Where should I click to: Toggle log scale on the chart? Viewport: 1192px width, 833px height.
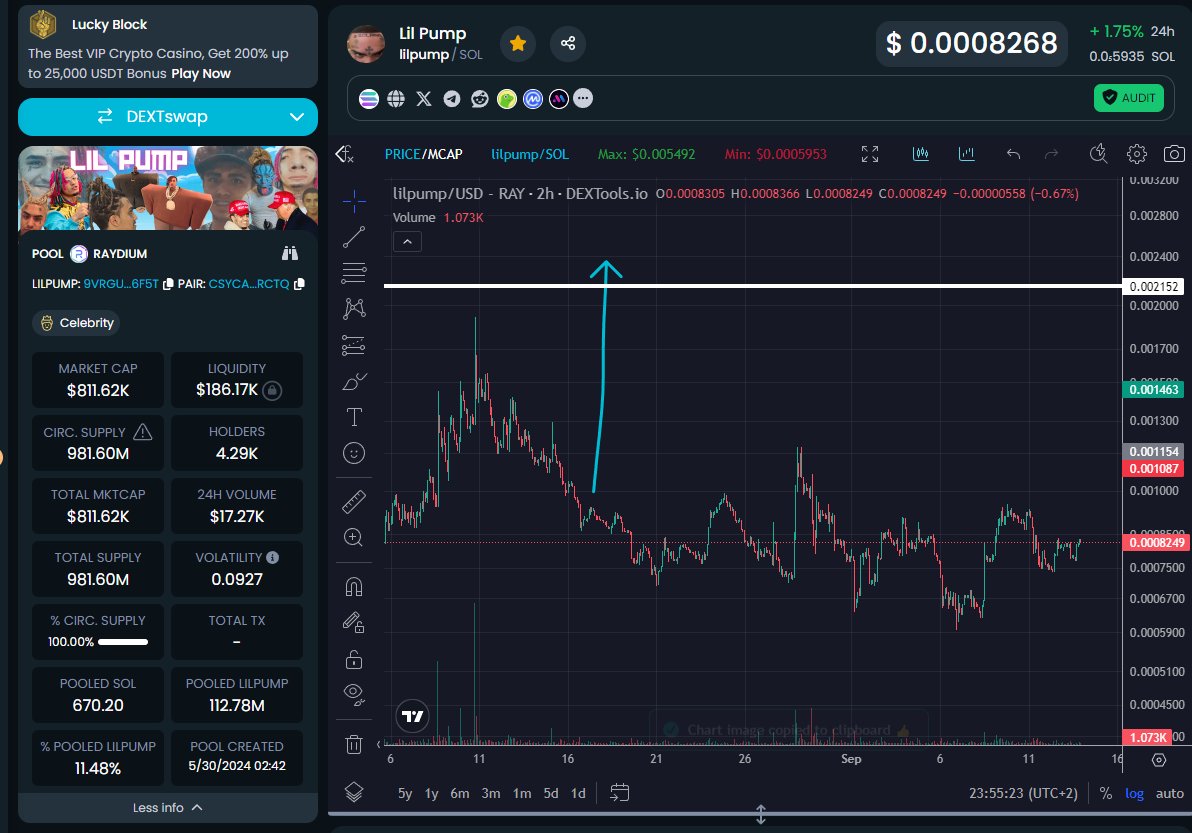pyautogui.click(x=1134, y=793)
